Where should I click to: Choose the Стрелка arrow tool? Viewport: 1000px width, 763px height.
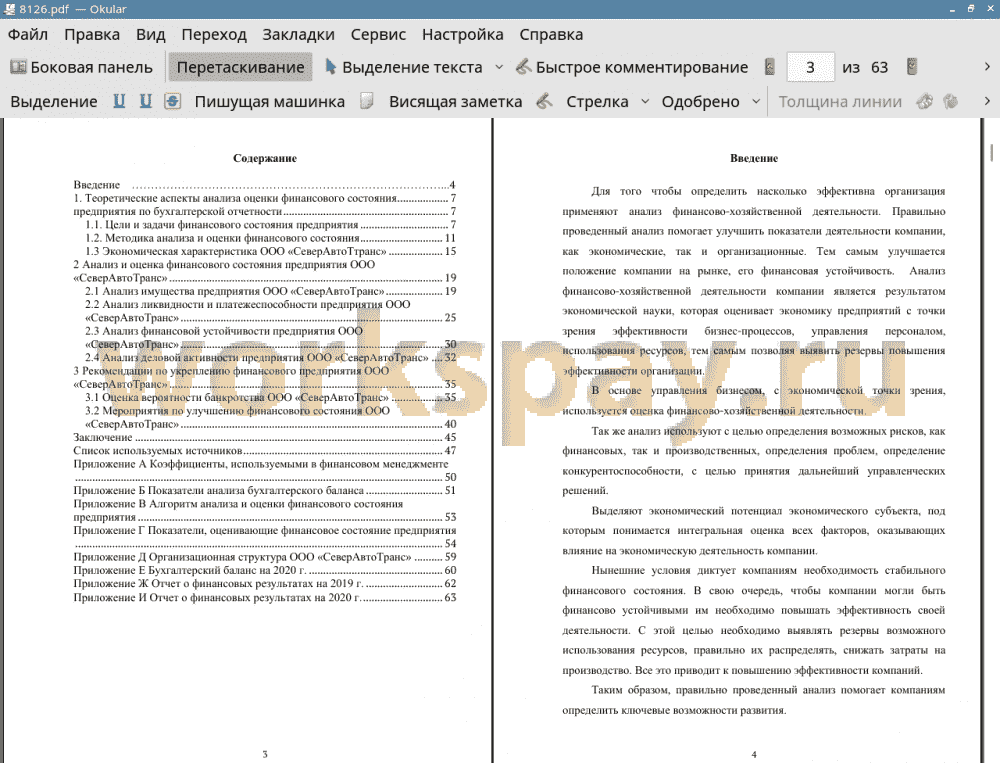597,101
